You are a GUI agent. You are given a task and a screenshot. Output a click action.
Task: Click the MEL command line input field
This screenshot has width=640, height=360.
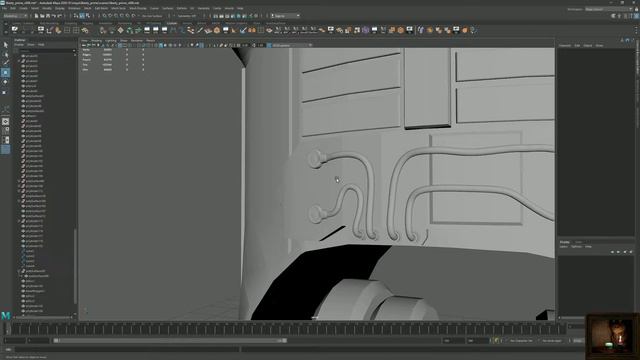[x=127, y=349]
